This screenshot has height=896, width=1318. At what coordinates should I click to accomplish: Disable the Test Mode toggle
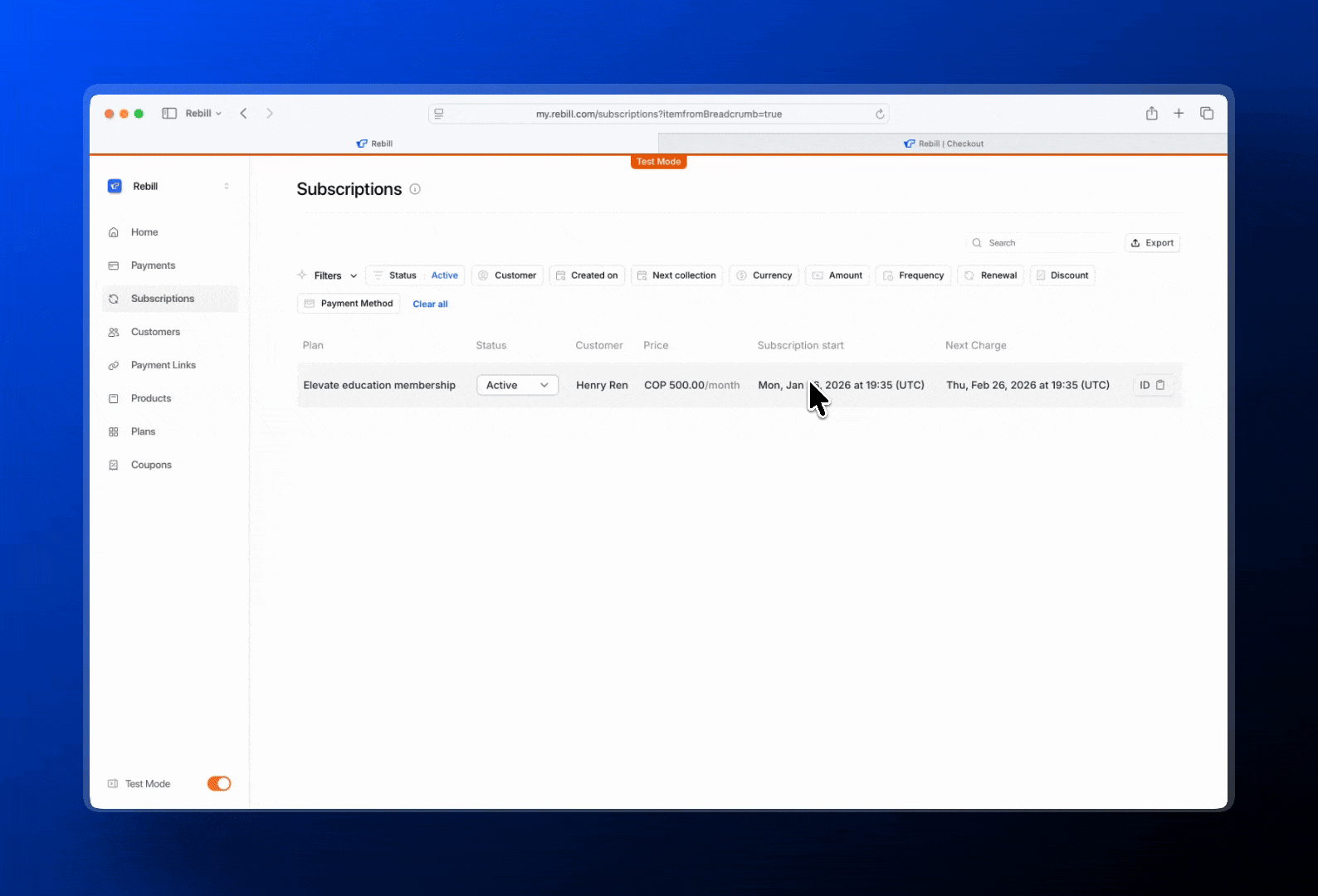click(219, 783)
